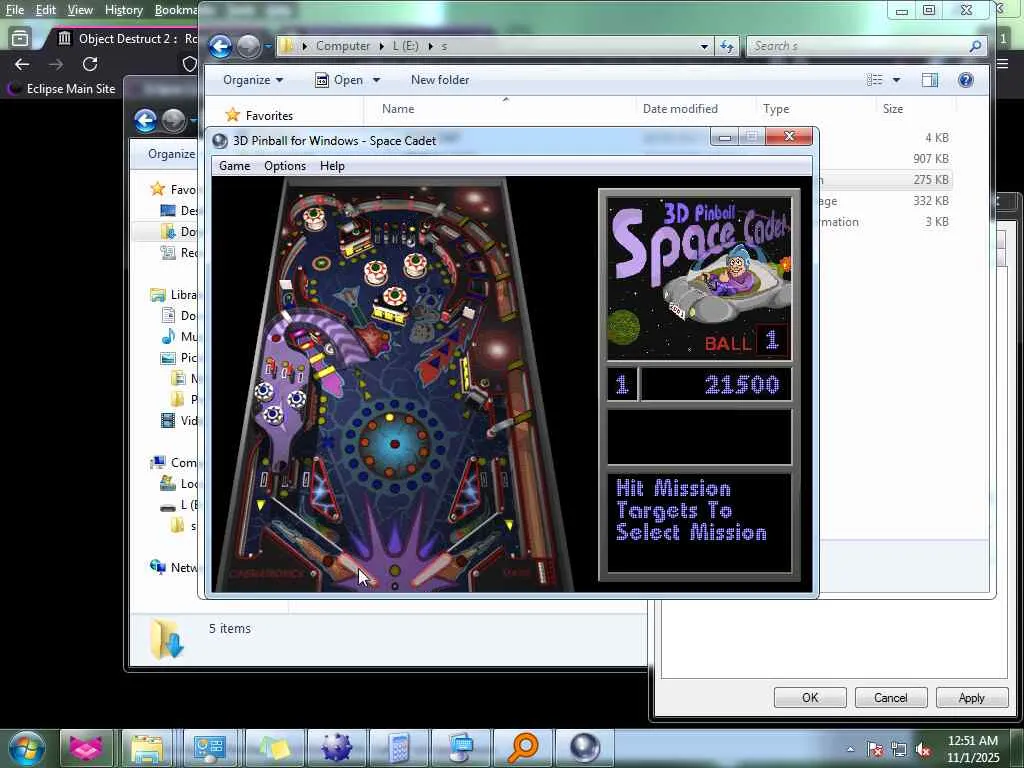Click the Forward arrow in rear Explorer window

[173, 120]
